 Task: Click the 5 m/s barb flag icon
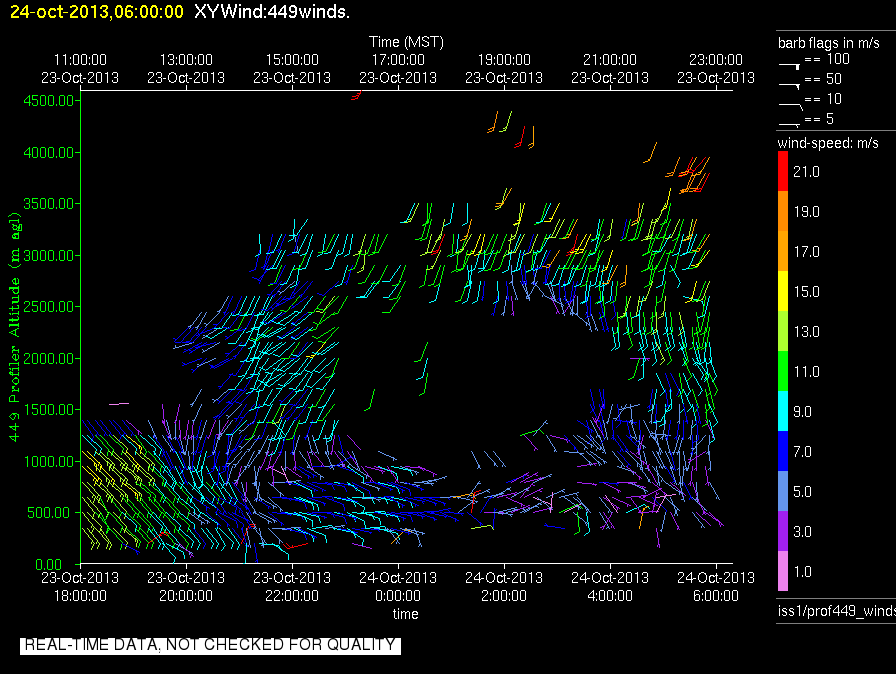(x=790, y=124)
